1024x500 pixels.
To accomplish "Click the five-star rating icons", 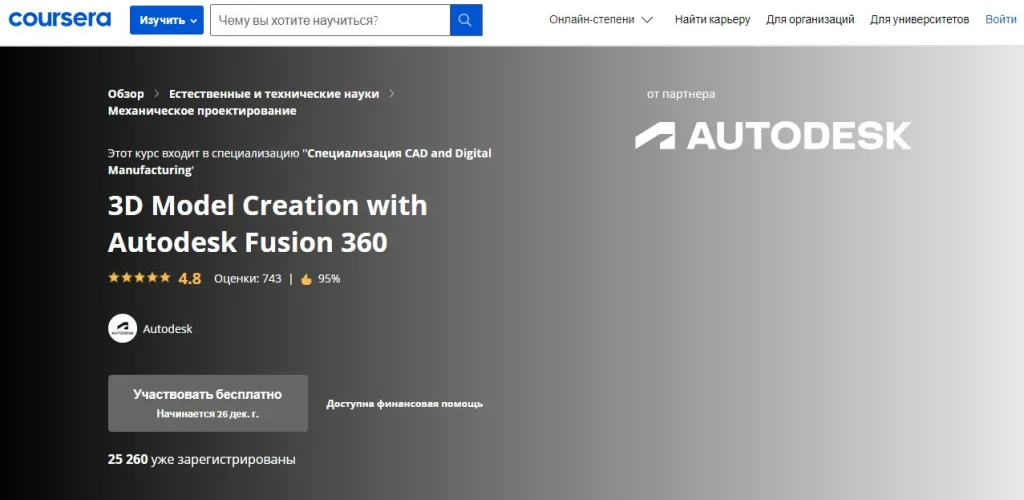I will [139, 278].
